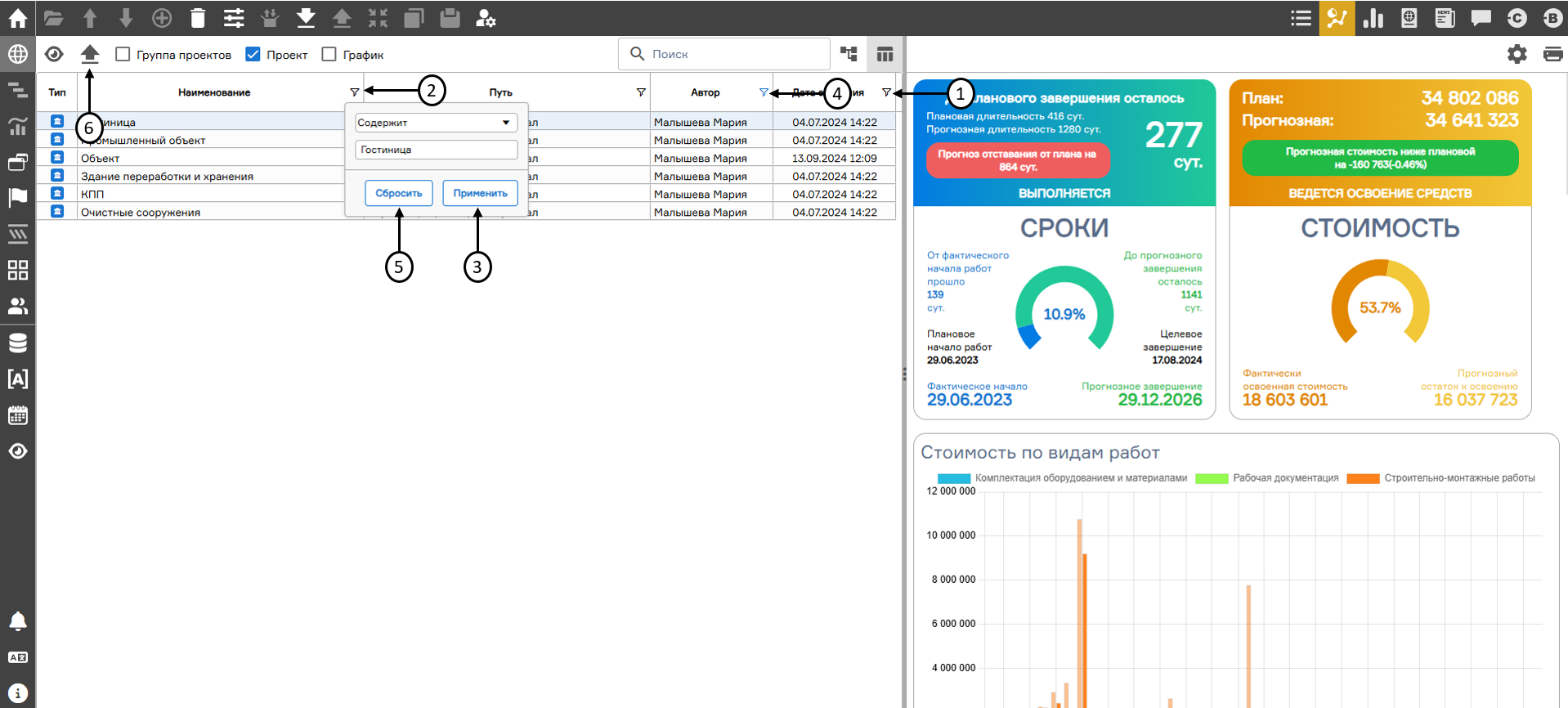Select the Здание переработки и хранения row
Image resolution: width=1568 pixels, height=708 pixels.
pos(466,176)
